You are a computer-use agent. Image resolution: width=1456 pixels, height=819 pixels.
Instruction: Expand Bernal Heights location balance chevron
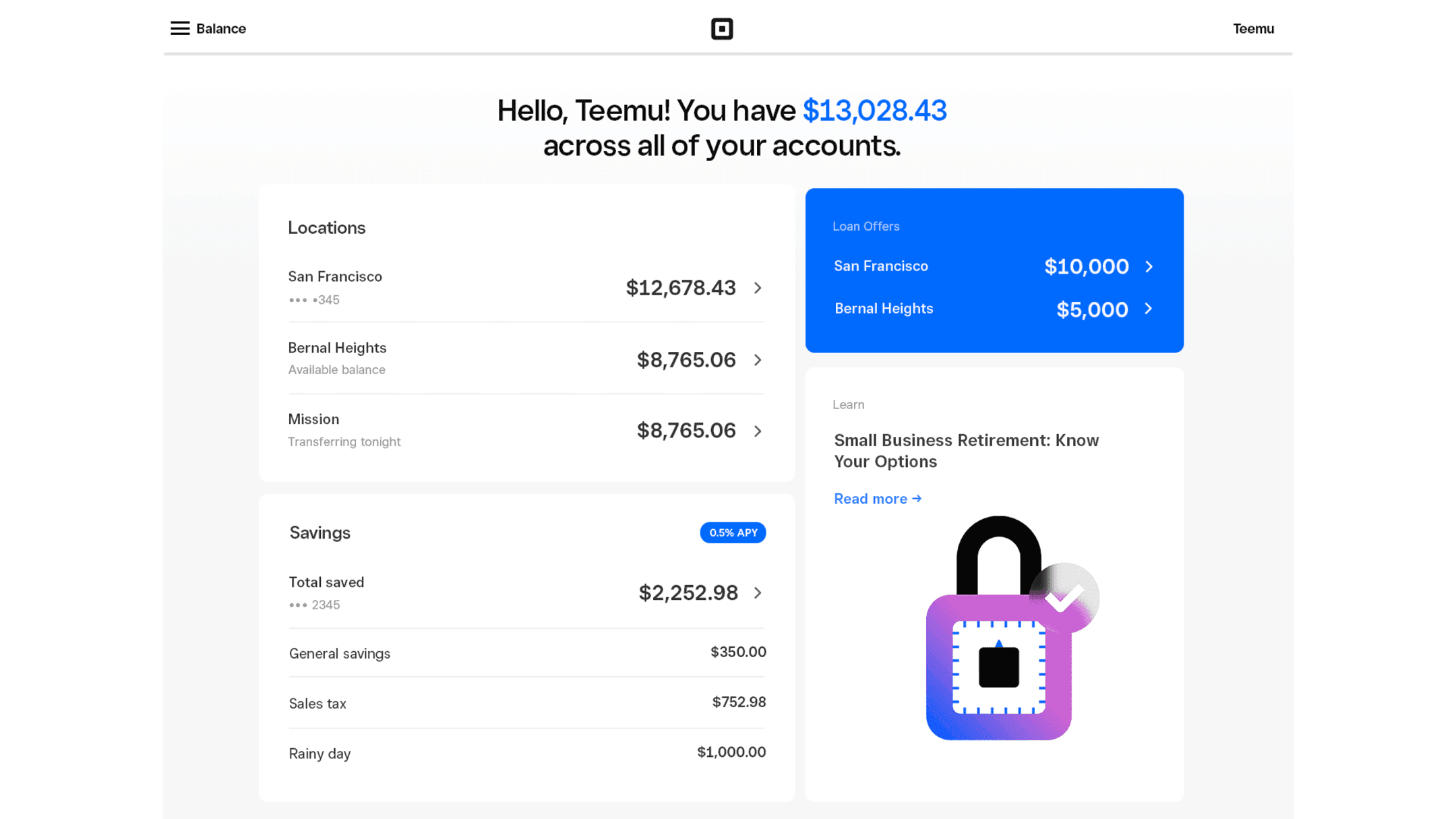click(758, 360)
